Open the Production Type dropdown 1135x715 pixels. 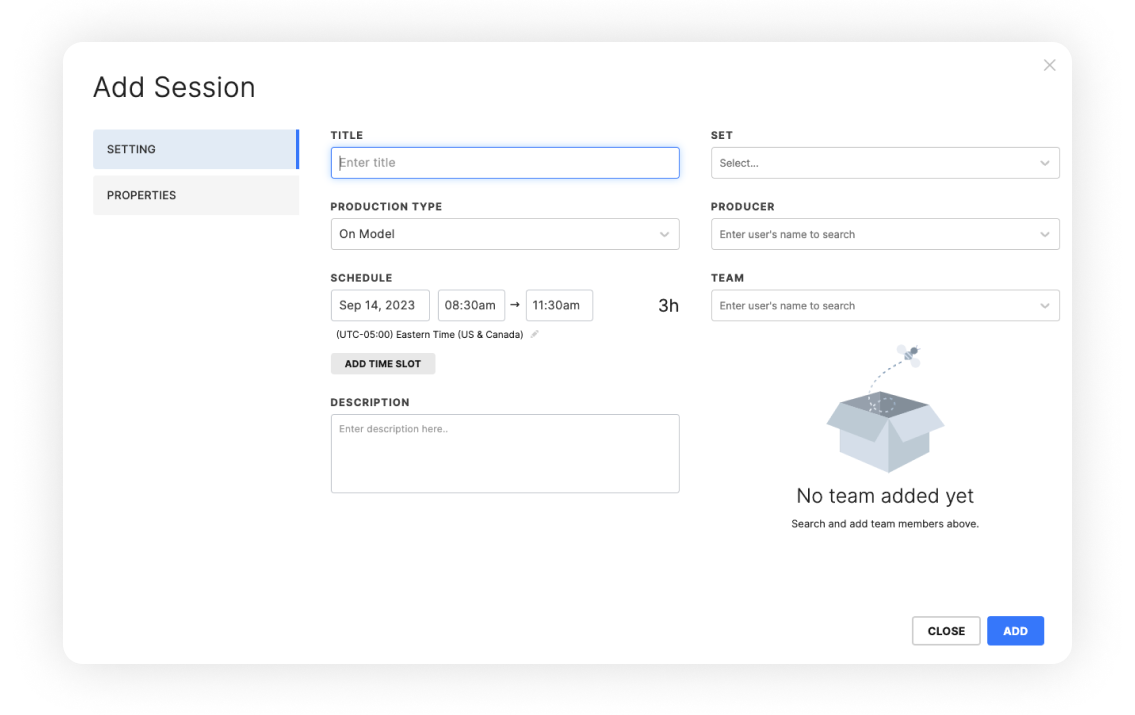tap(505, 234)
